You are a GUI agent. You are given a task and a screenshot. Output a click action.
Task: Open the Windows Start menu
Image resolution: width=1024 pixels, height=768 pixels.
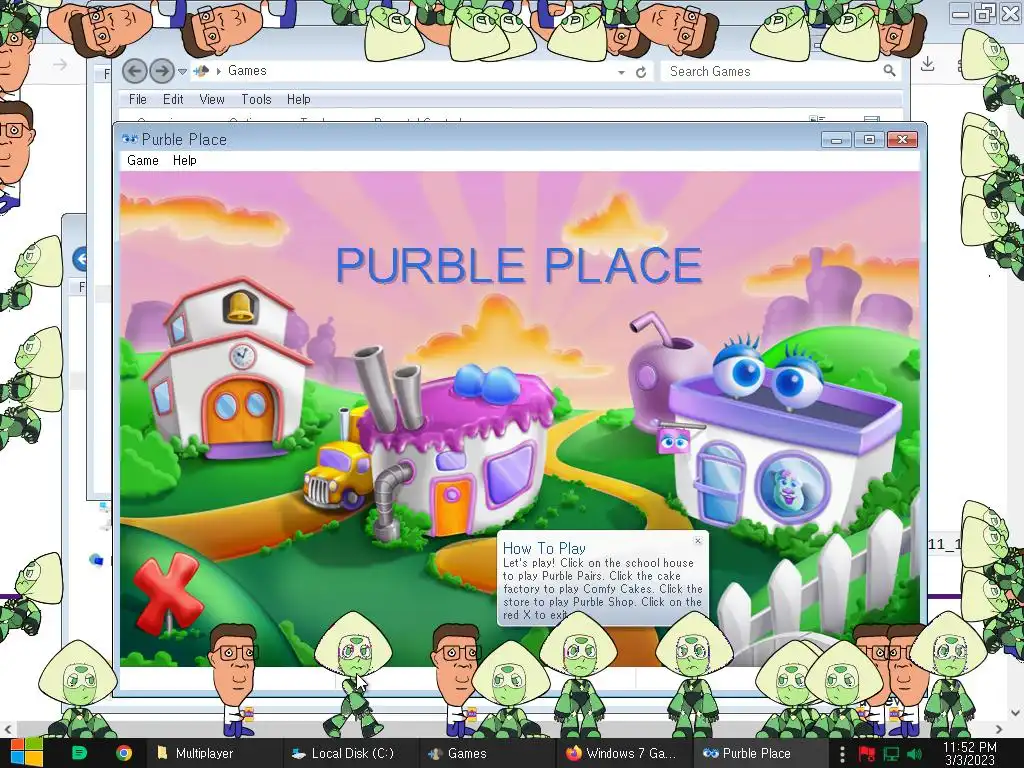tap(26, 753)
